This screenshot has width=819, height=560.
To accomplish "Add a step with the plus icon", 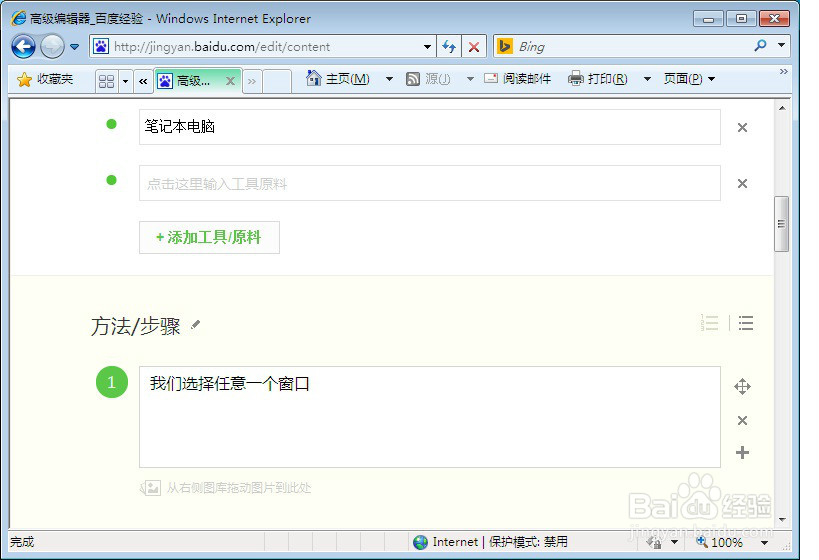I will point(742,452).
